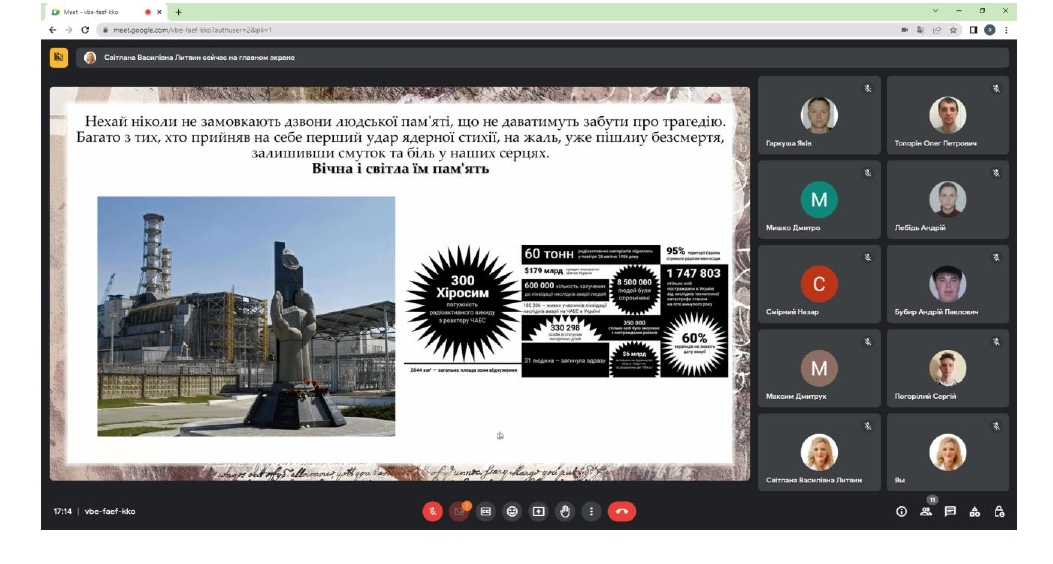The height and width of the screenshot is (564, 1053).
Task: Open the chat with everyone panel
Action: [950, 512]
